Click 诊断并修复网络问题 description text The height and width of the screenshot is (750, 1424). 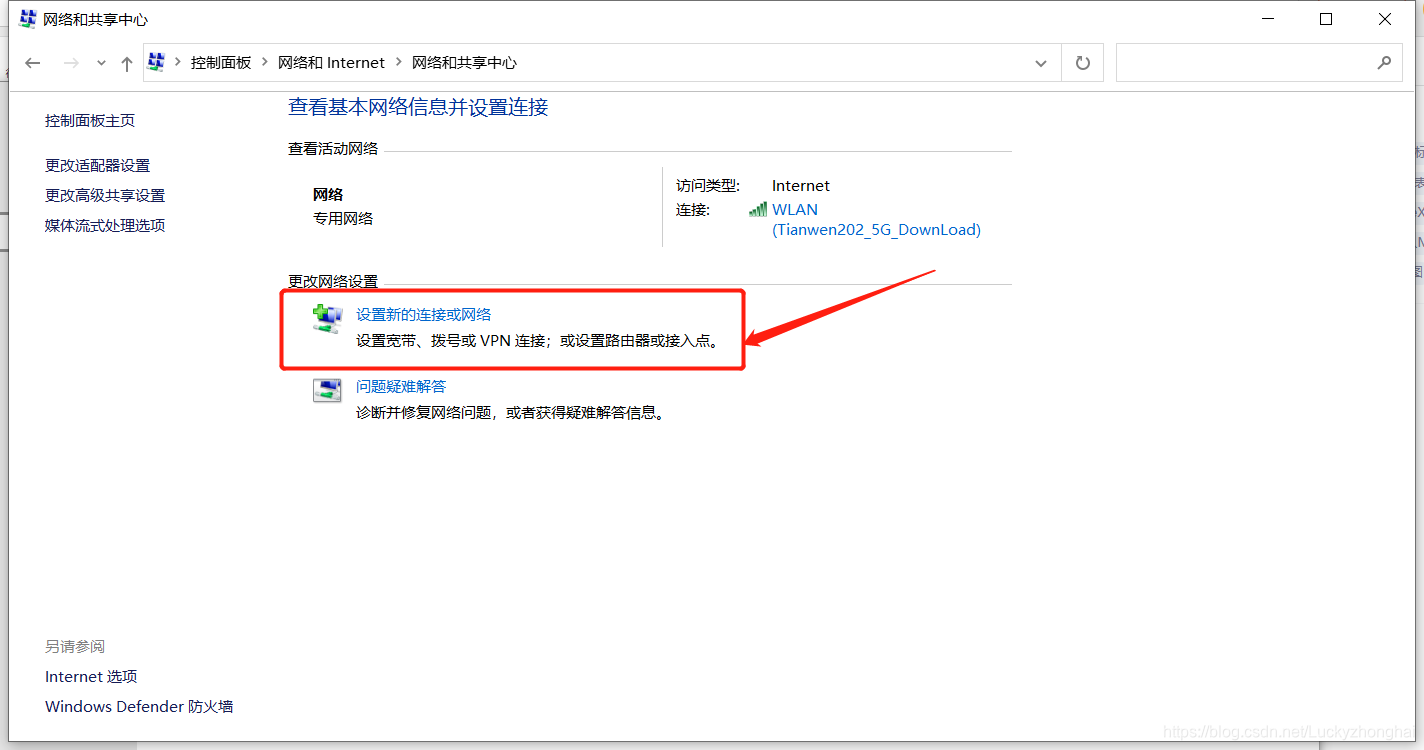tap(511, 413)
